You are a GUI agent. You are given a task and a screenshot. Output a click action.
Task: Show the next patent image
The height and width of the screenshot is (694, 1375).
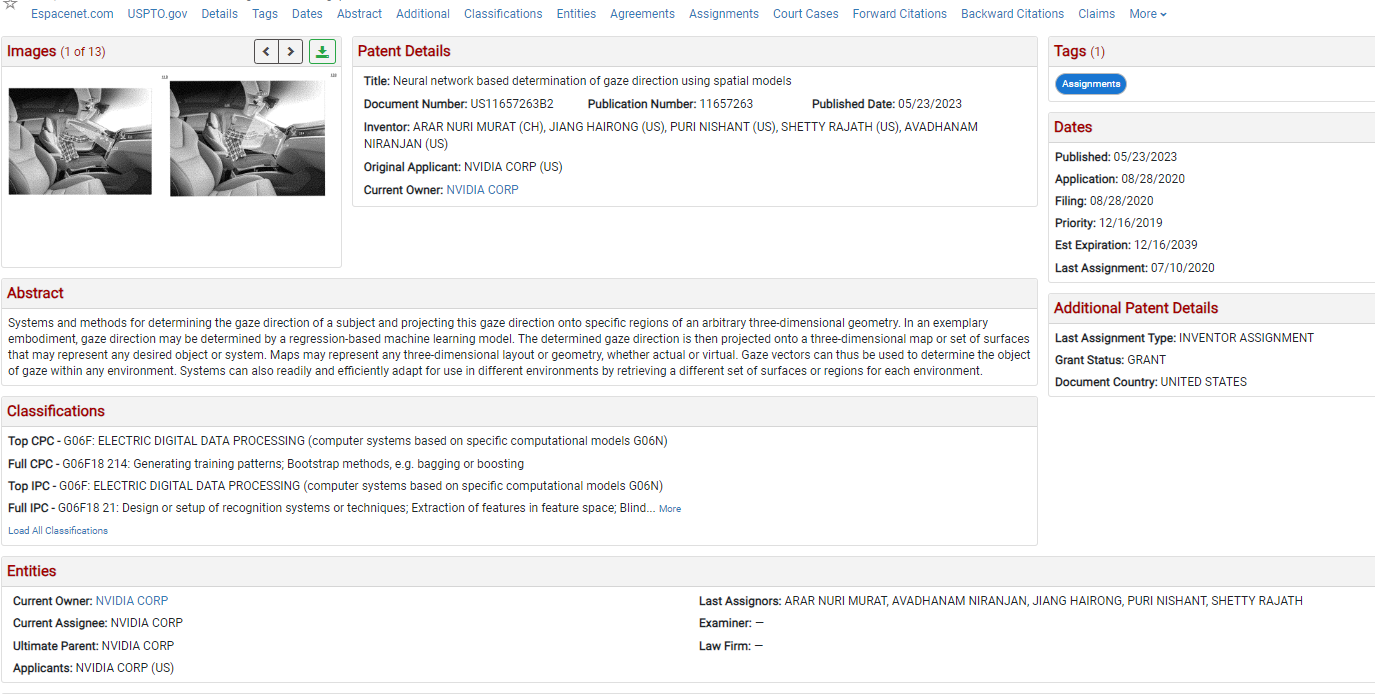(290, 51)
